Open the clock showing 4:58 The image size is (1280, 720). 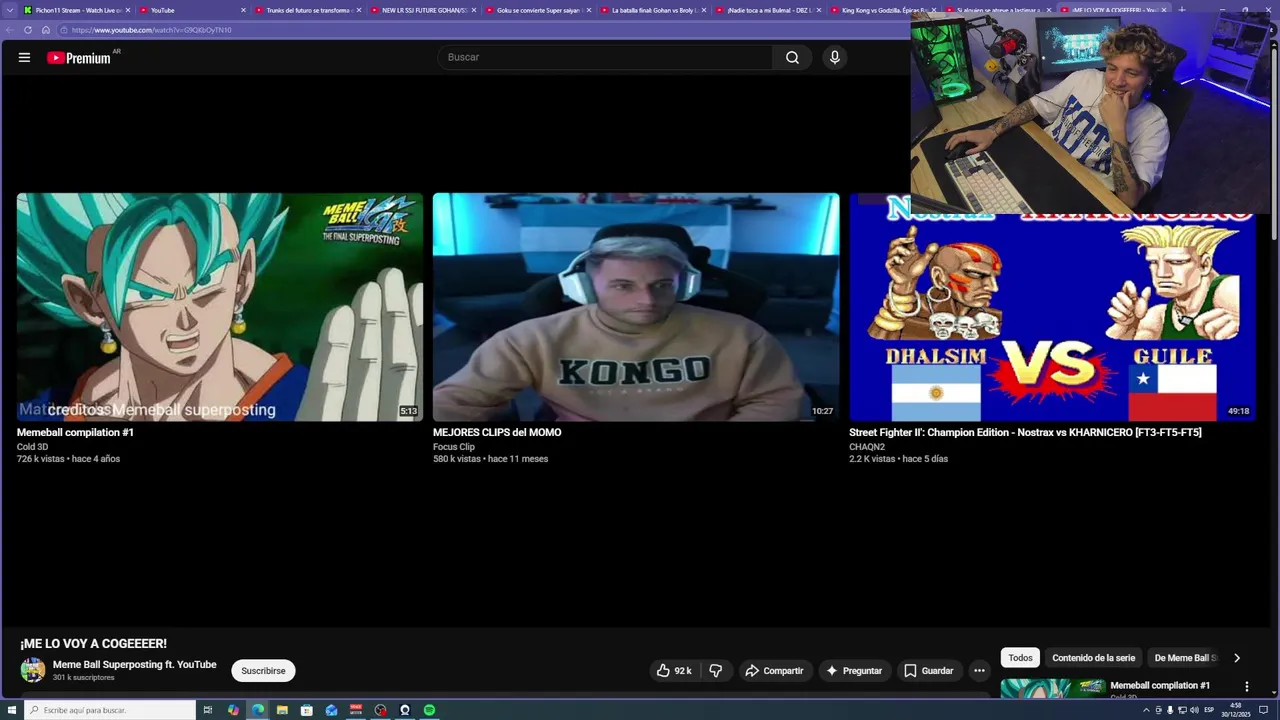pos(1236,710)
